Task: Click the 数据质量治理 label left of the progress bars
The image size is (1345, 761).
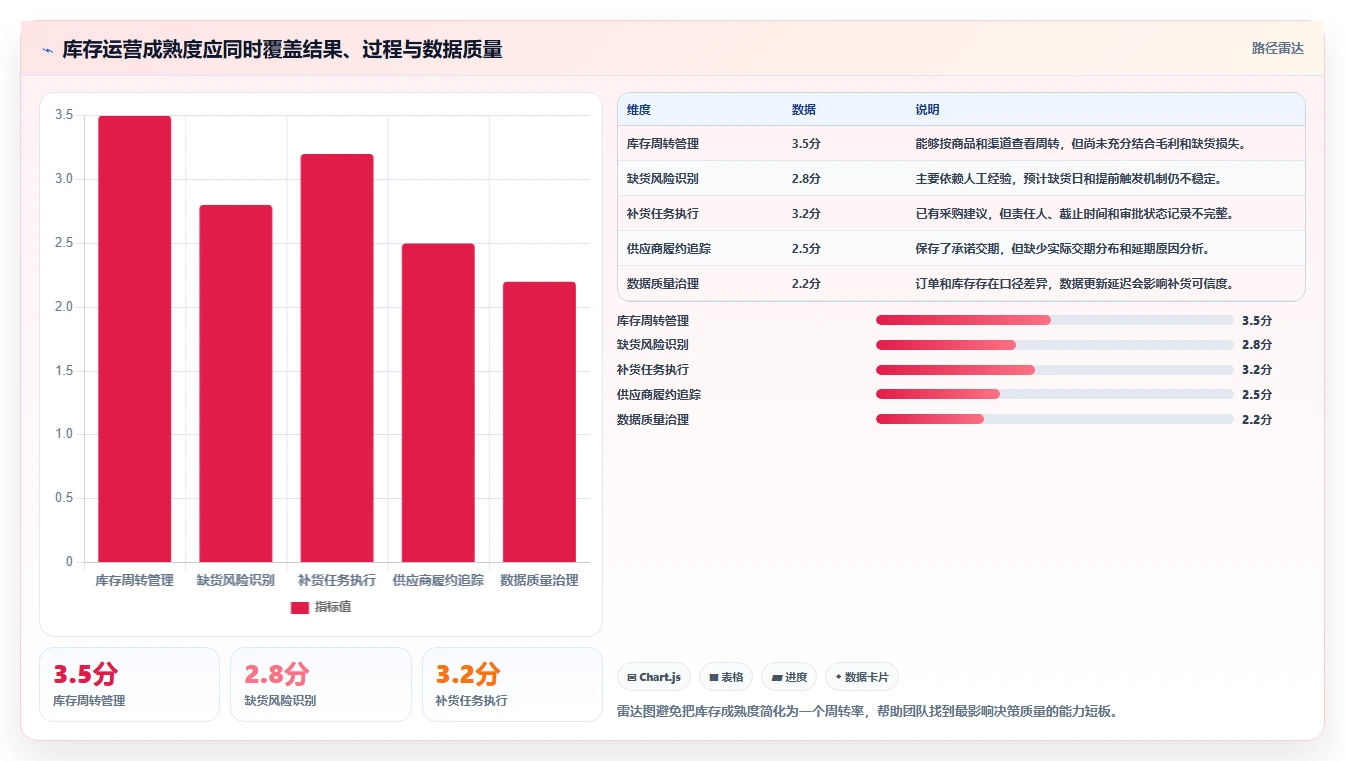Action: coord(653,420)
